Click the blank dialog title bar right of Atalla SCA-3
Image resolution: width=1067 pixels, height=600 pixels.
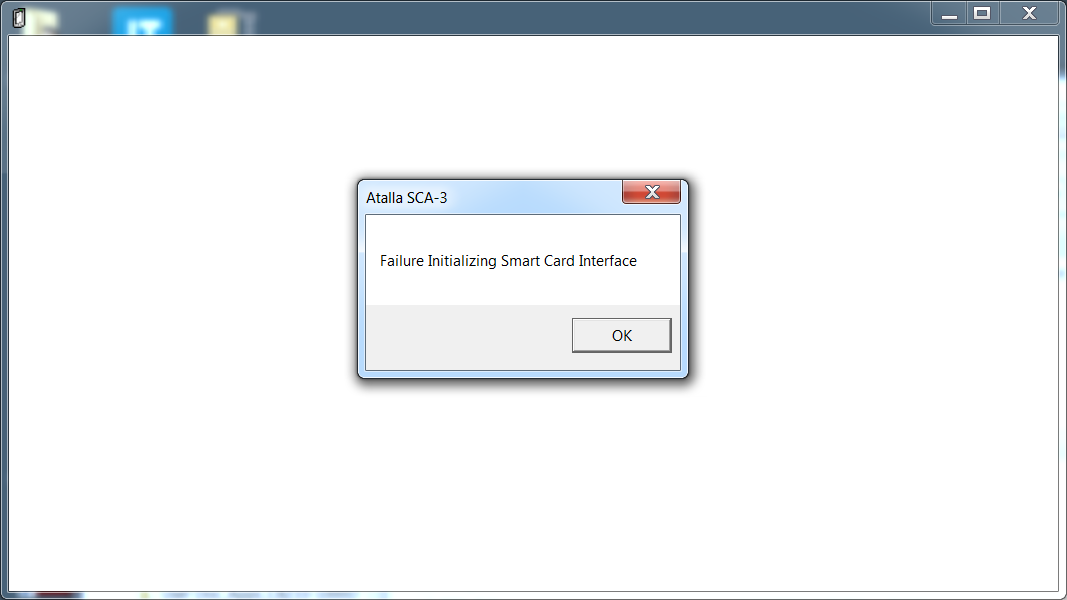534,197
